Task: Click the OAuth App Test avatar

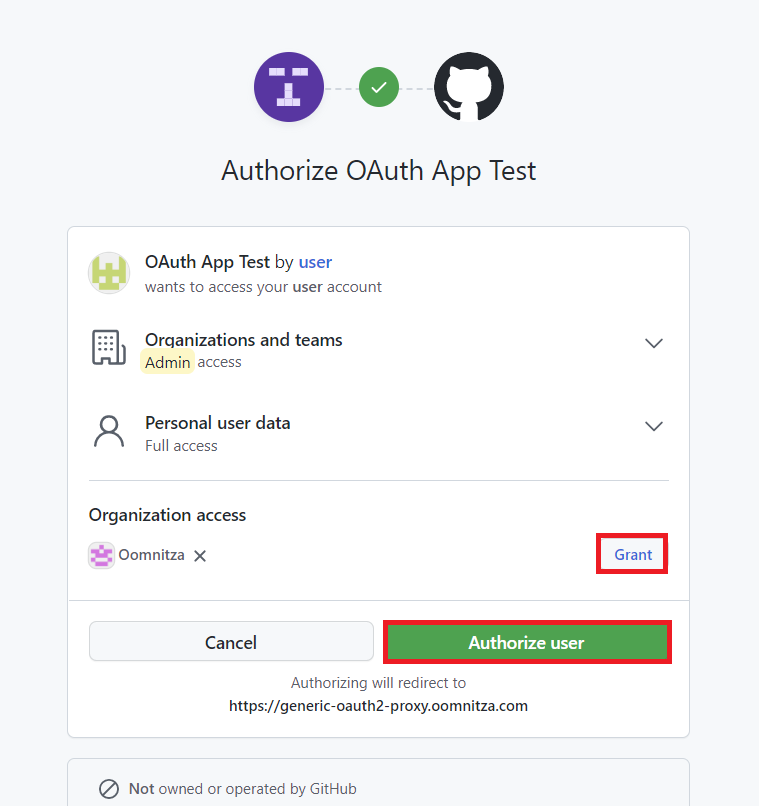Action: (109, 272)
